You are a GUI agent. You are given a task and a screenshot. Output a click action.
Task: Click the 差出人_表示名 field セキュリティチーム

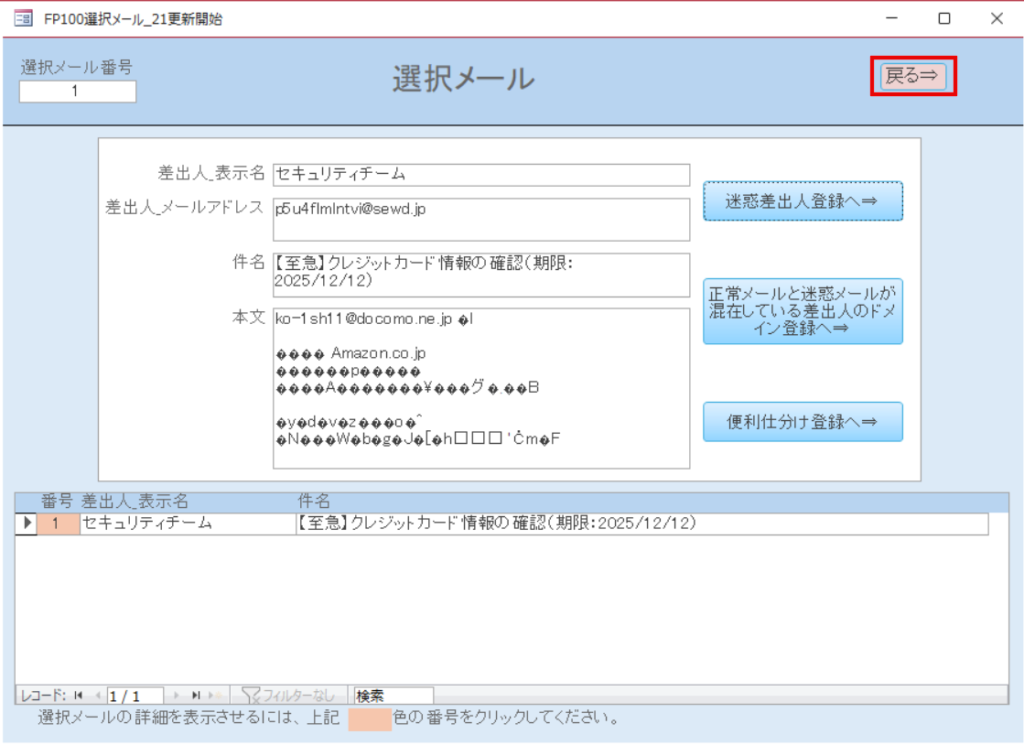[480, 174]
